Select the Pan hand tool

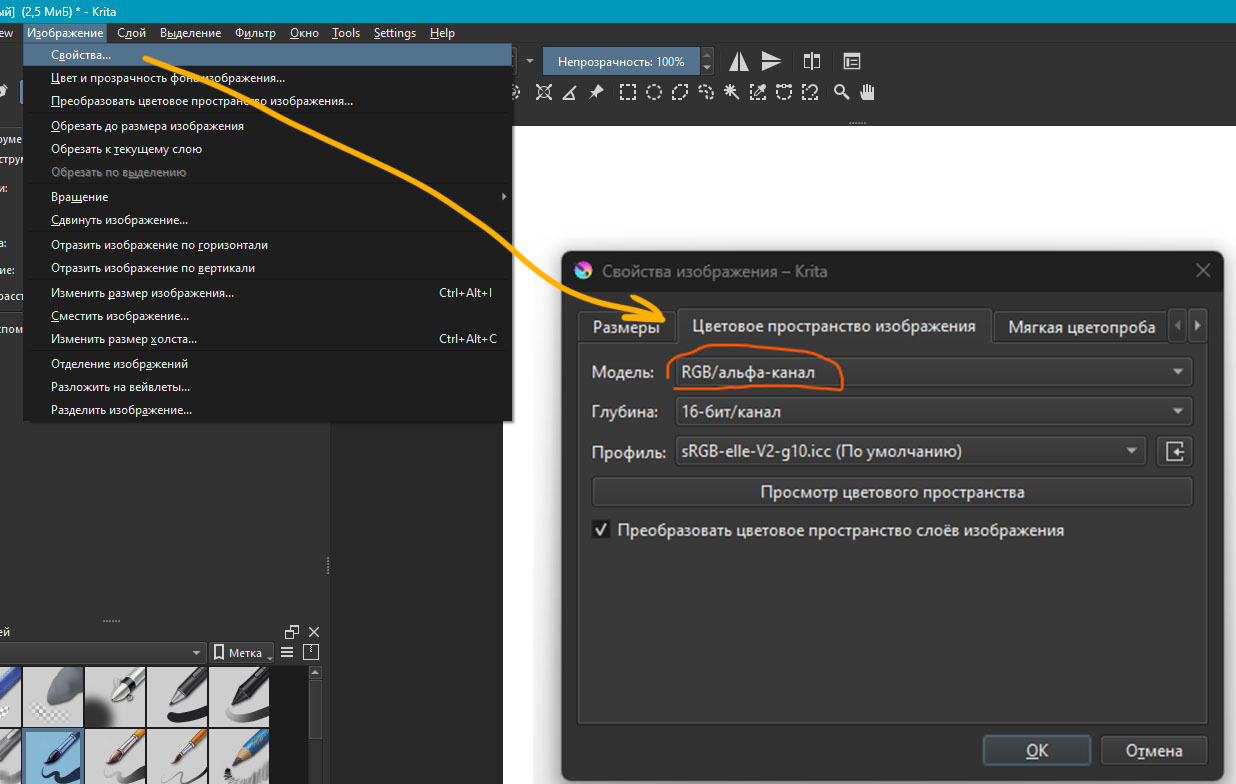[867, 92]
